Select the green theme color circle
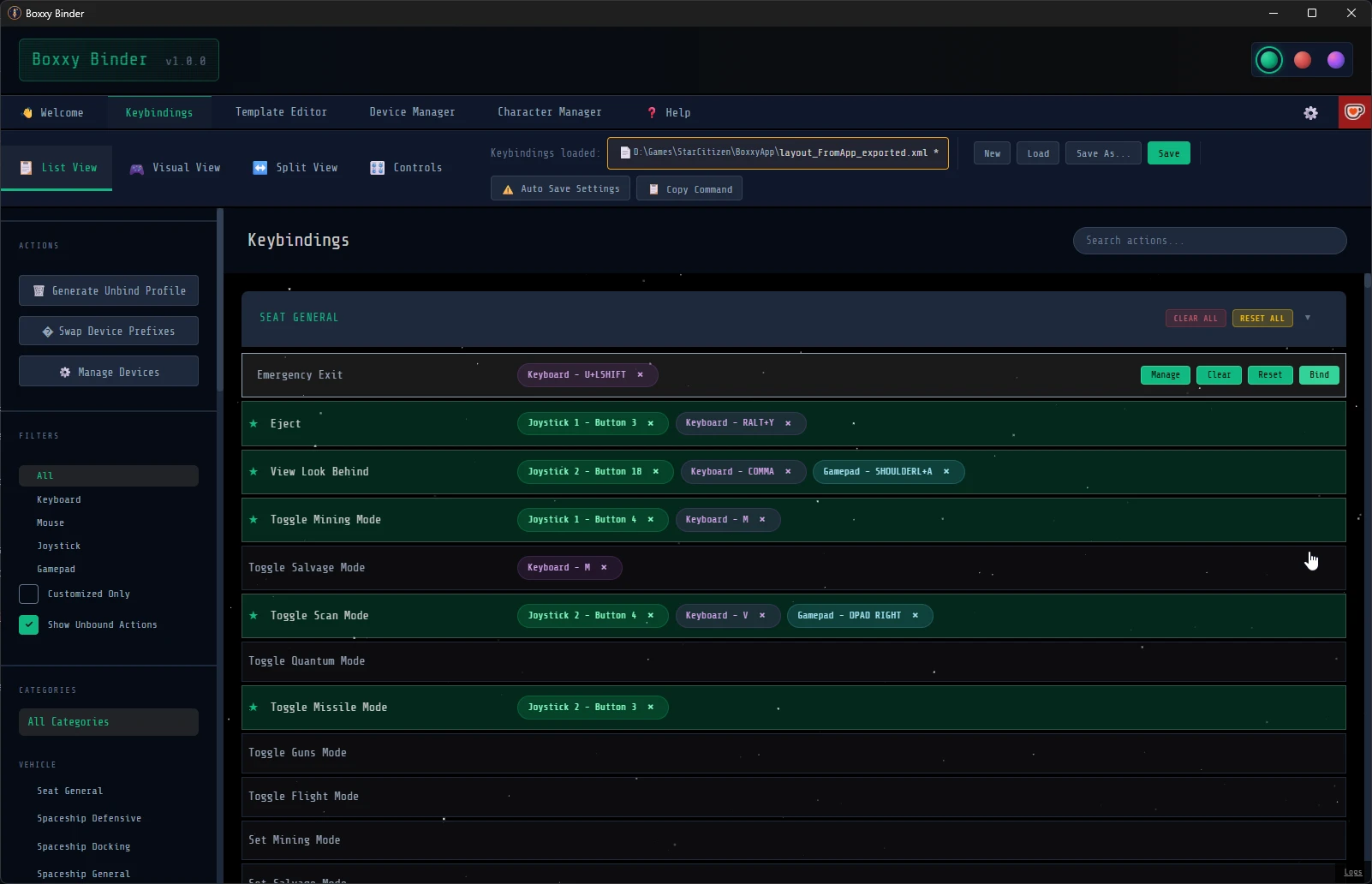The width and height of the screenshot is (1372, 884). point(1269,60)
